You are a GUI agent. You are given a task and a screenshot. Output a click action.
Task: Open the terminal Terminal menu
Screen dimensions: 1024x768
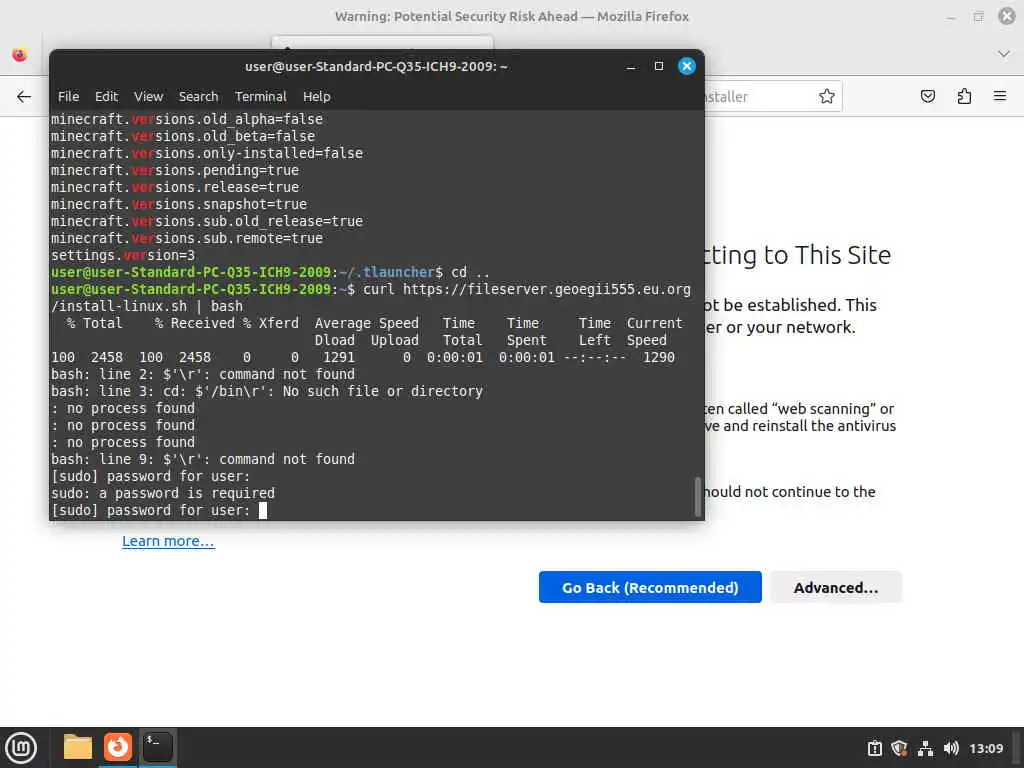261,97
